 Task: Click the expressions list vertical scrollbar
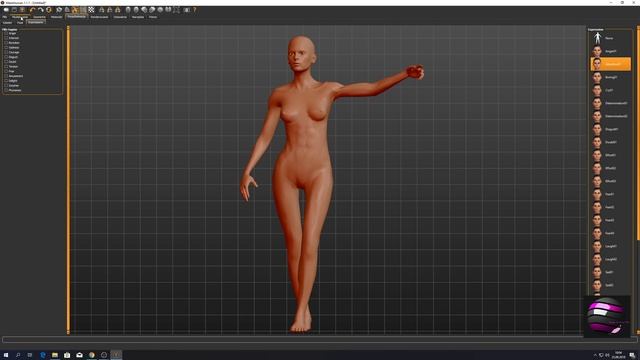click(638, 133)
